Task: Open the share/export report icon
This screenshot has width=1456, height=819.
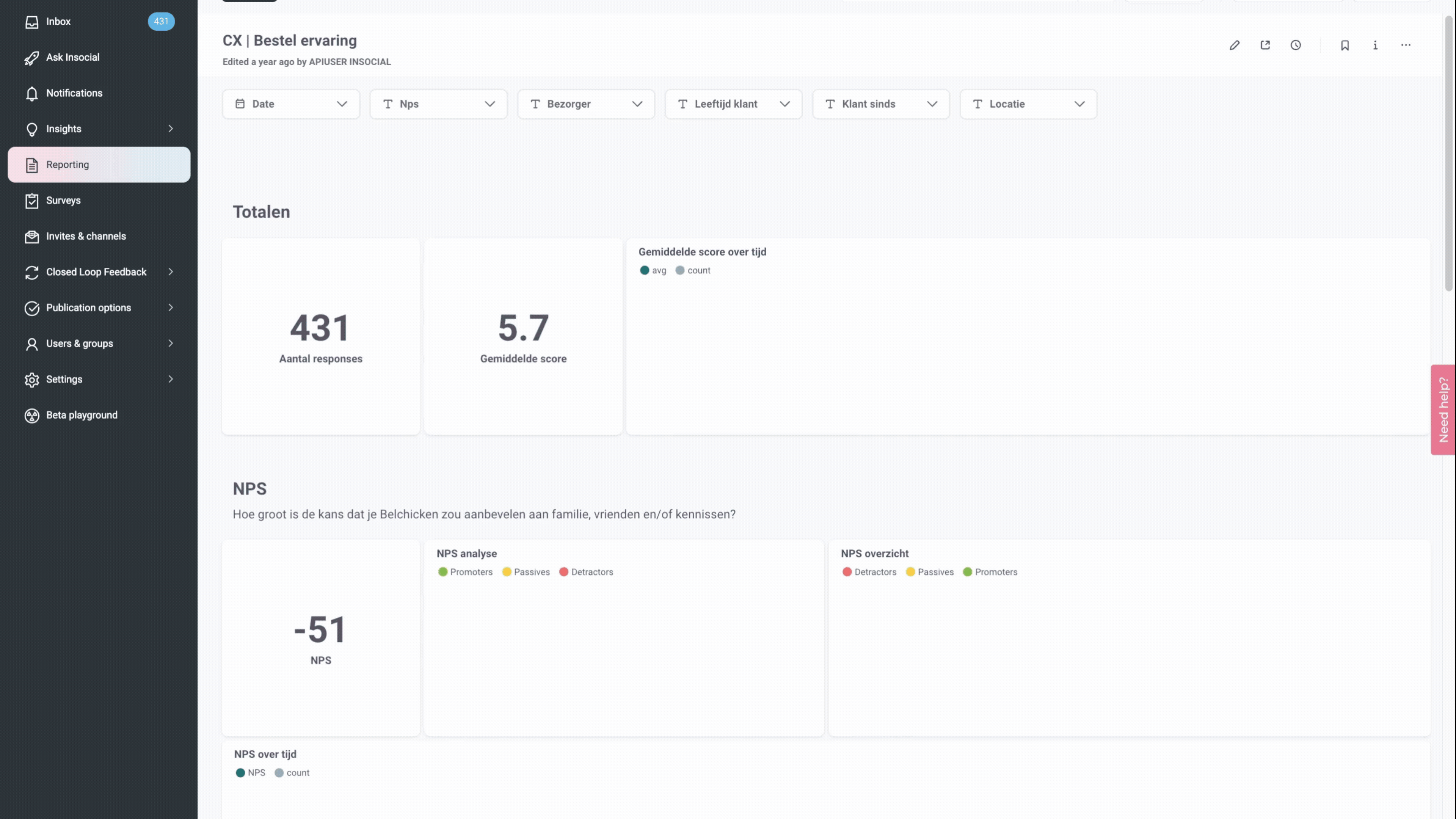Action: tap(1265, 45)
